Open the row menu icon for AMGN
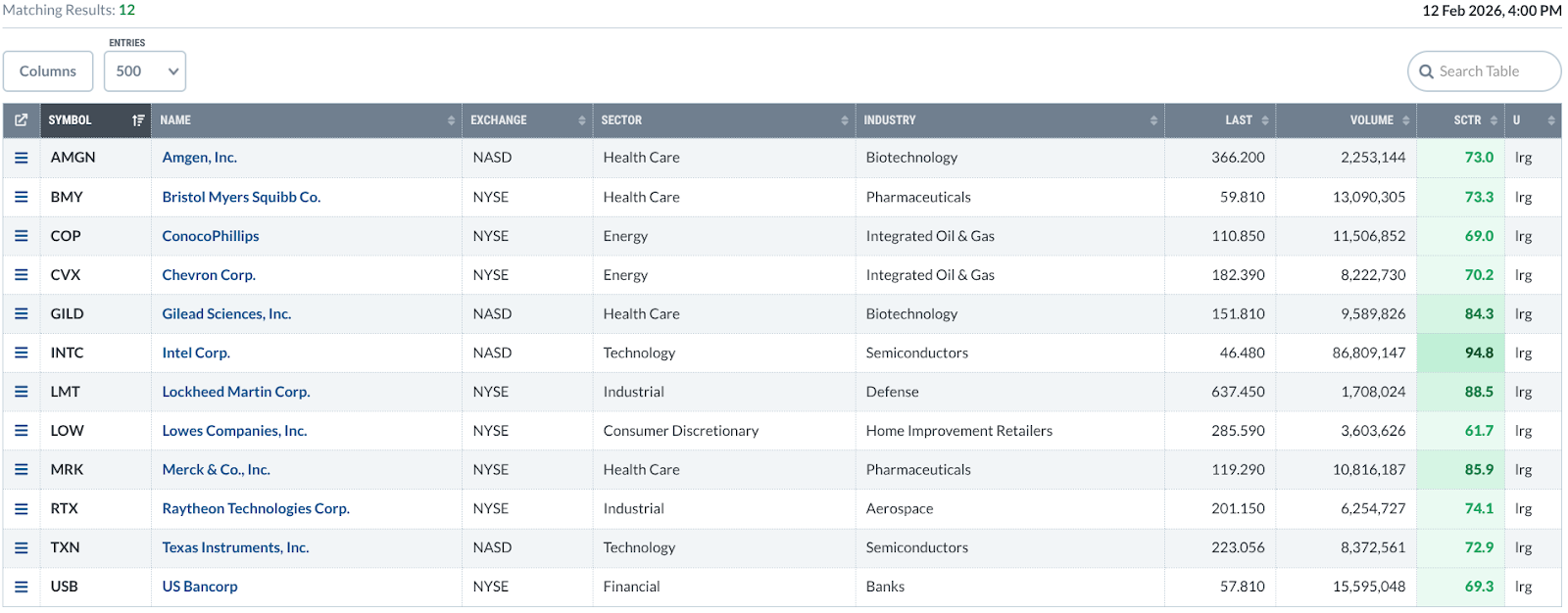Screen dimensions: 1568x613 (21, 158)
